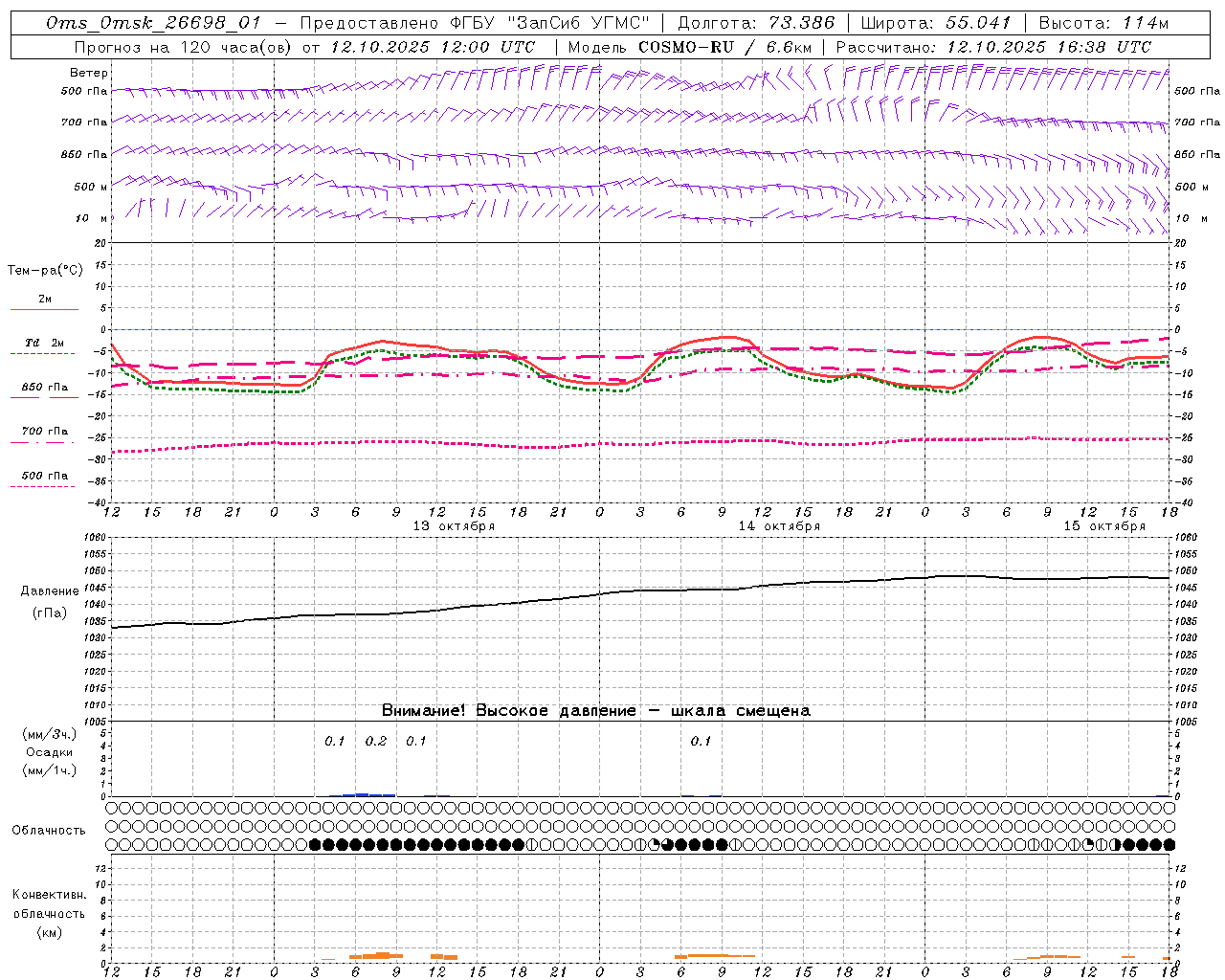Click the Рассчитано: 12.10.2025 16:38 UTC timestamp
The image size is (1225, 980).
tap(993, 47)
